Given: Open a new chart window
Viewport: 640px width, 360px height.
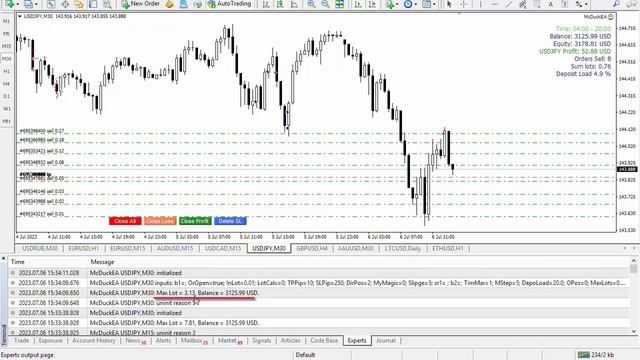Looking at the screenshot, I should click(x=9, y=4).
